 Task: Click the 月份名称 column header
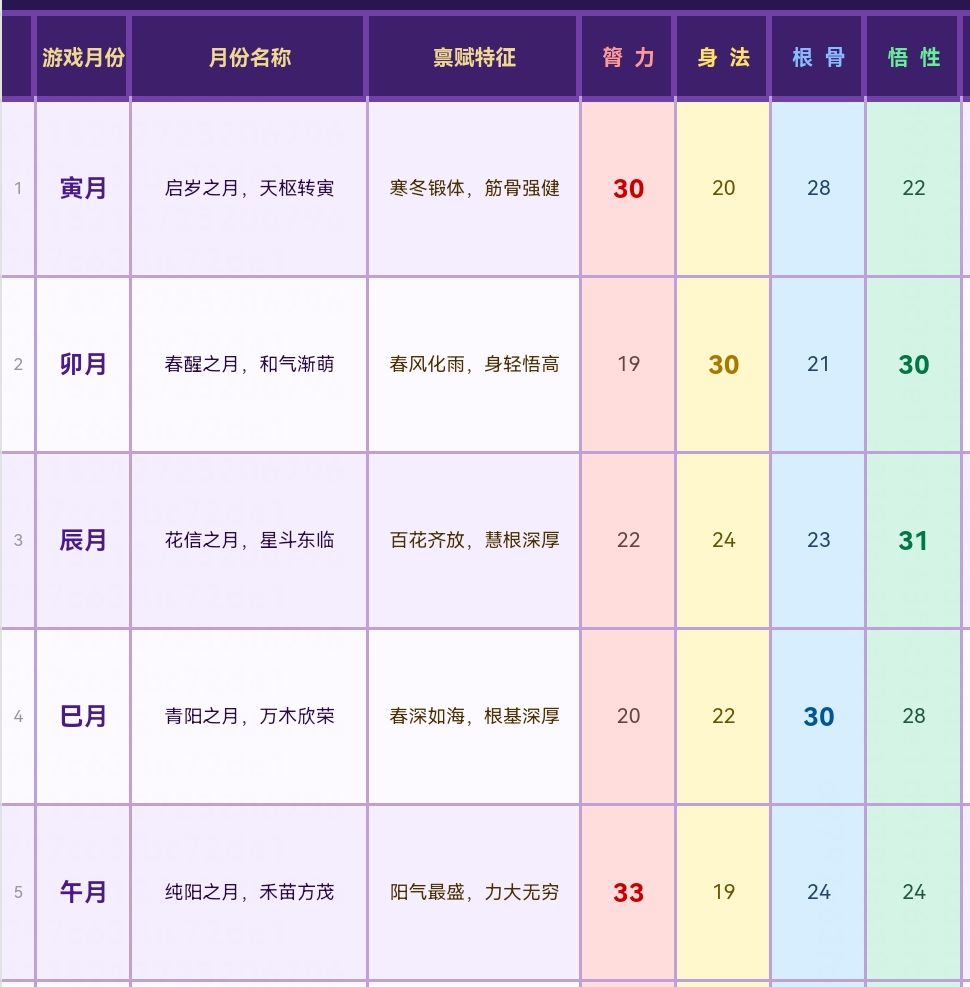[x=249, y=57]
